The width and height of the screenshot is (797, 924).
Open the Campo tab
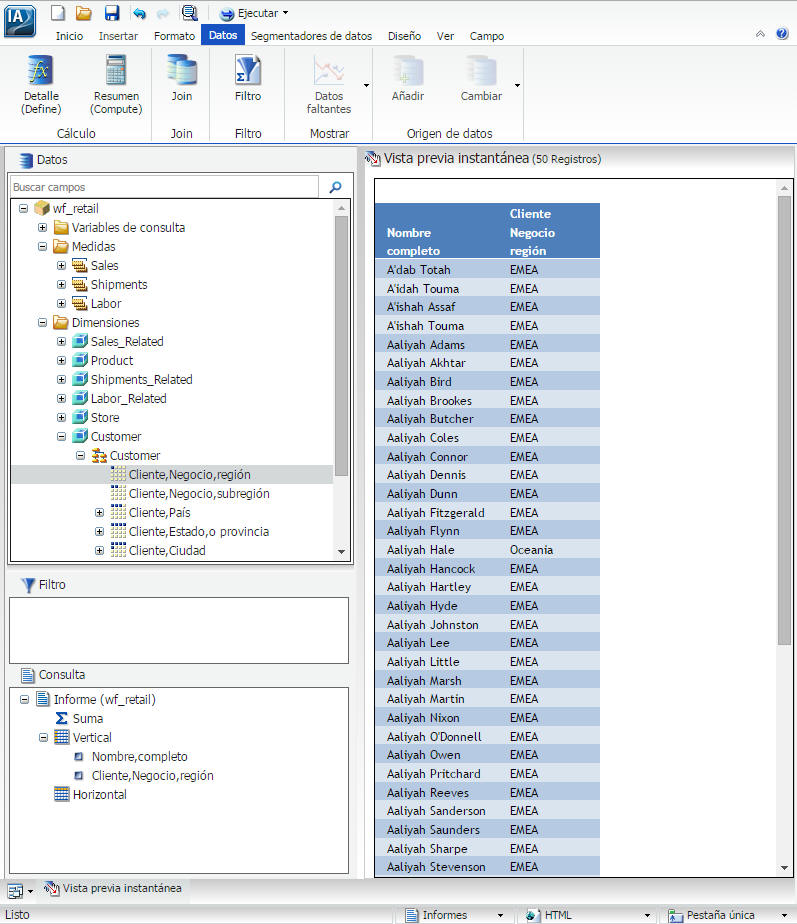tap(486, 36)
